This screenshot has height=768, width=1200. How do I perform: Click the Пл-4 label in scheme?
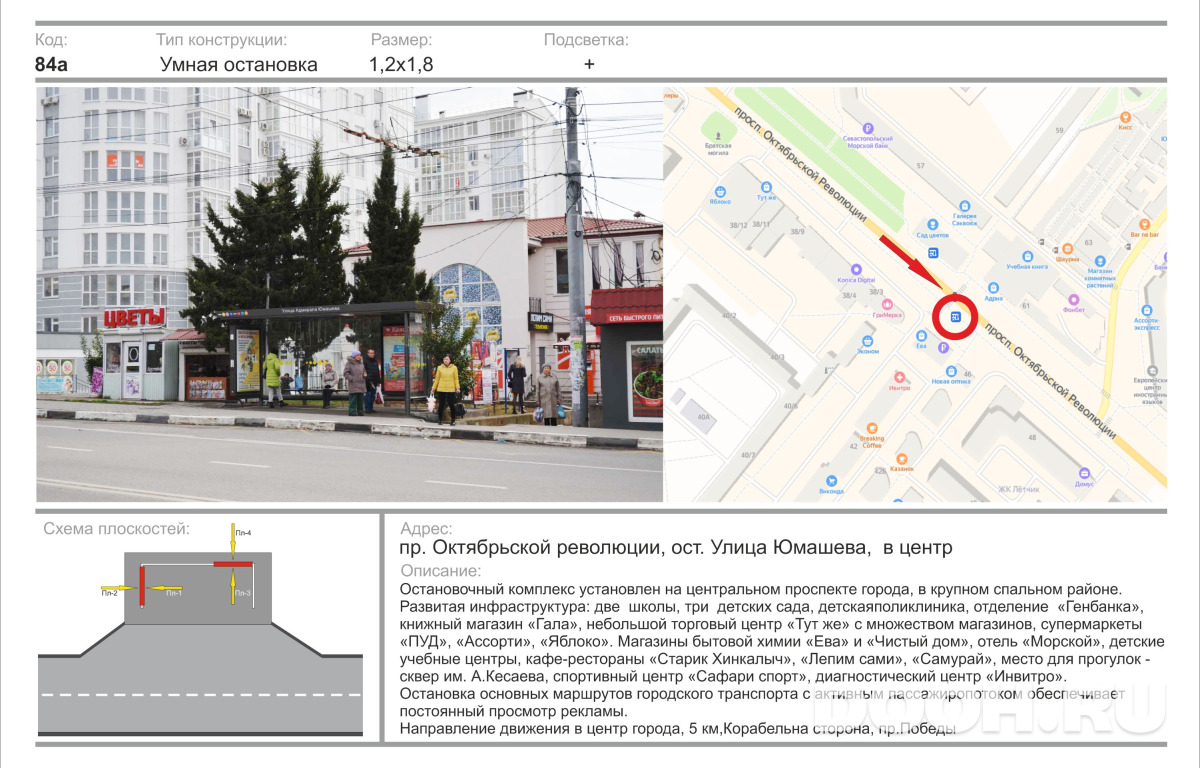243,533
